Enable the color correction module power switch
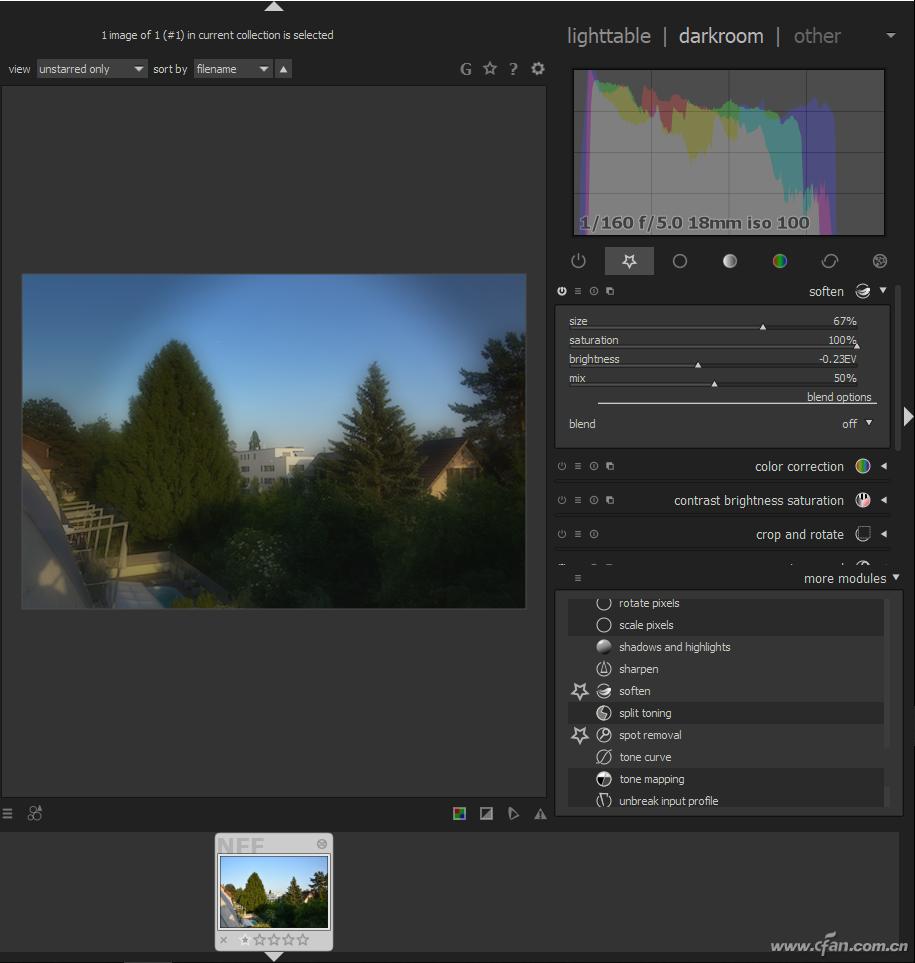Screen dimensions: 915x963 click(562, 466)
